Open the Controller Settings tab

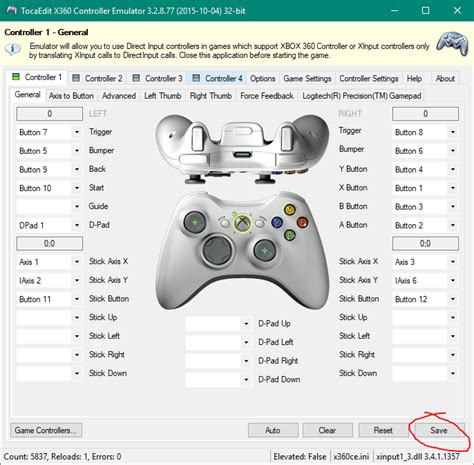[369, 79]
